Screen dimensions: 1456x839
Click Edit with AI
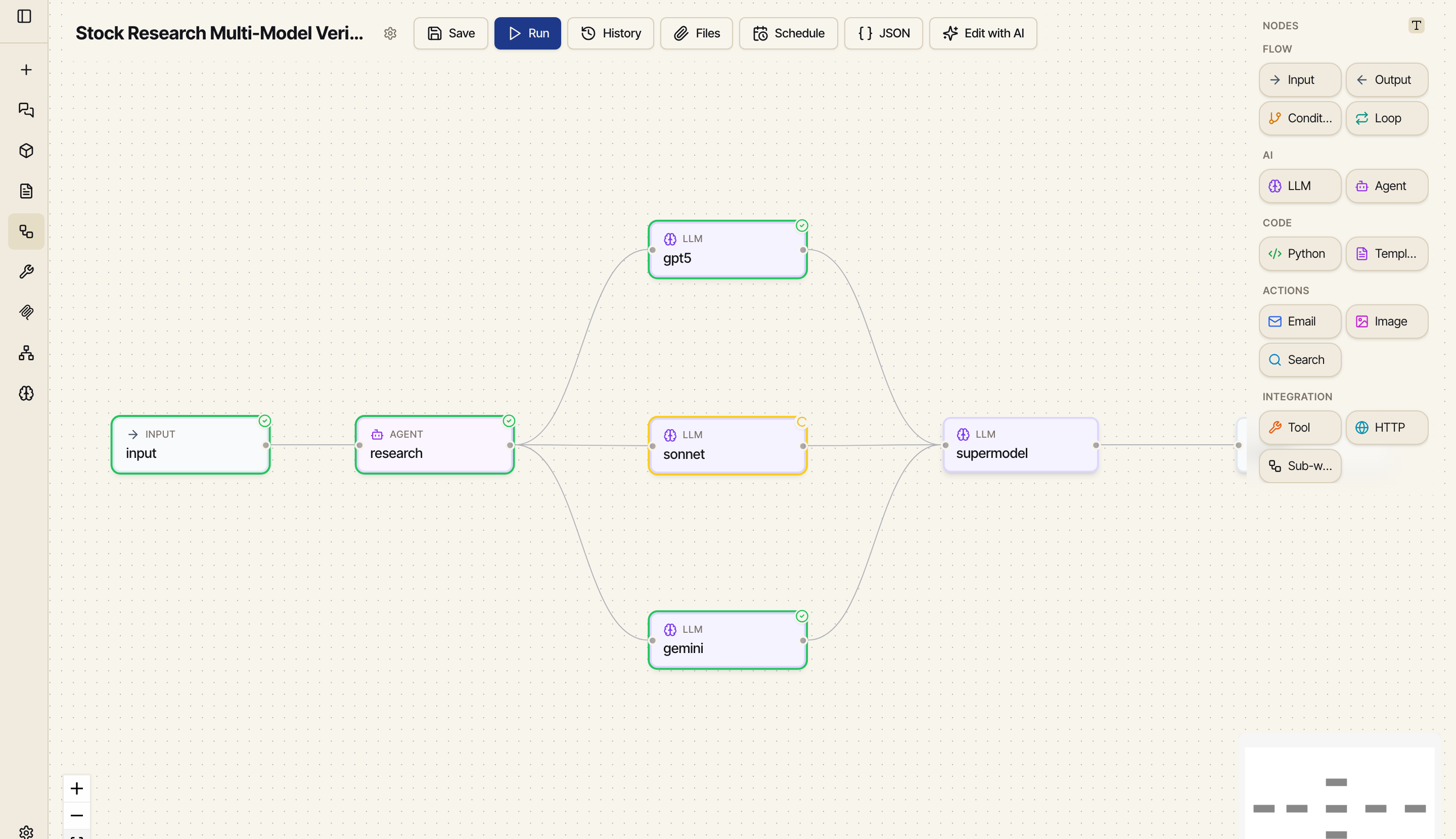pyautogui.click(x=983, y=33)
